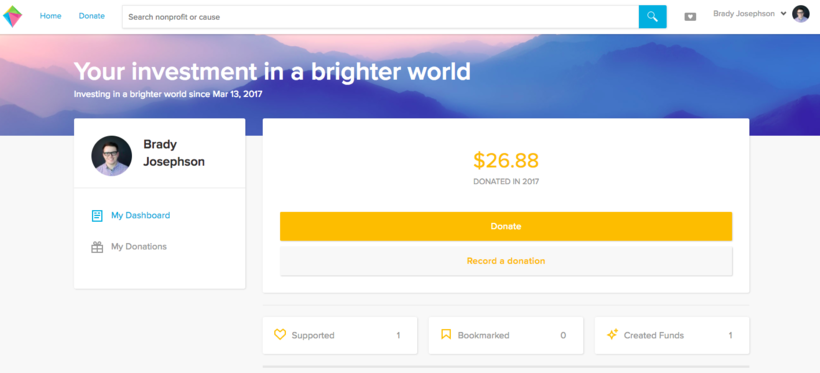This screenshot has height=373, width=820.
Task: Click the Created Funds sparkle icon
Action: (612, 334)
